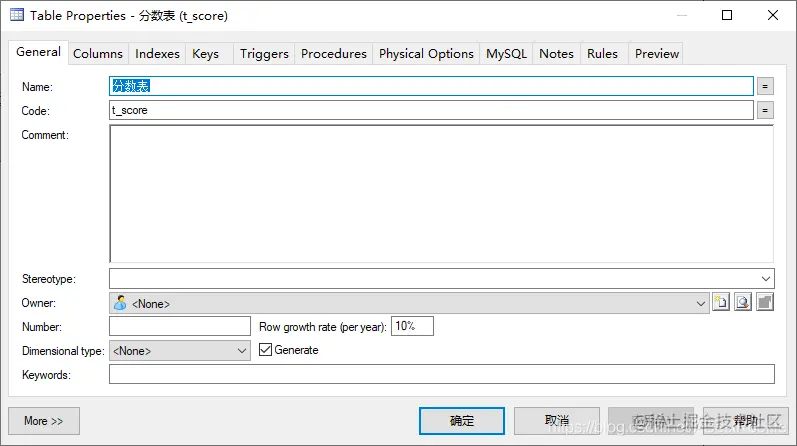
Task: Click the 帮助 help button
Action: point(746,421)
